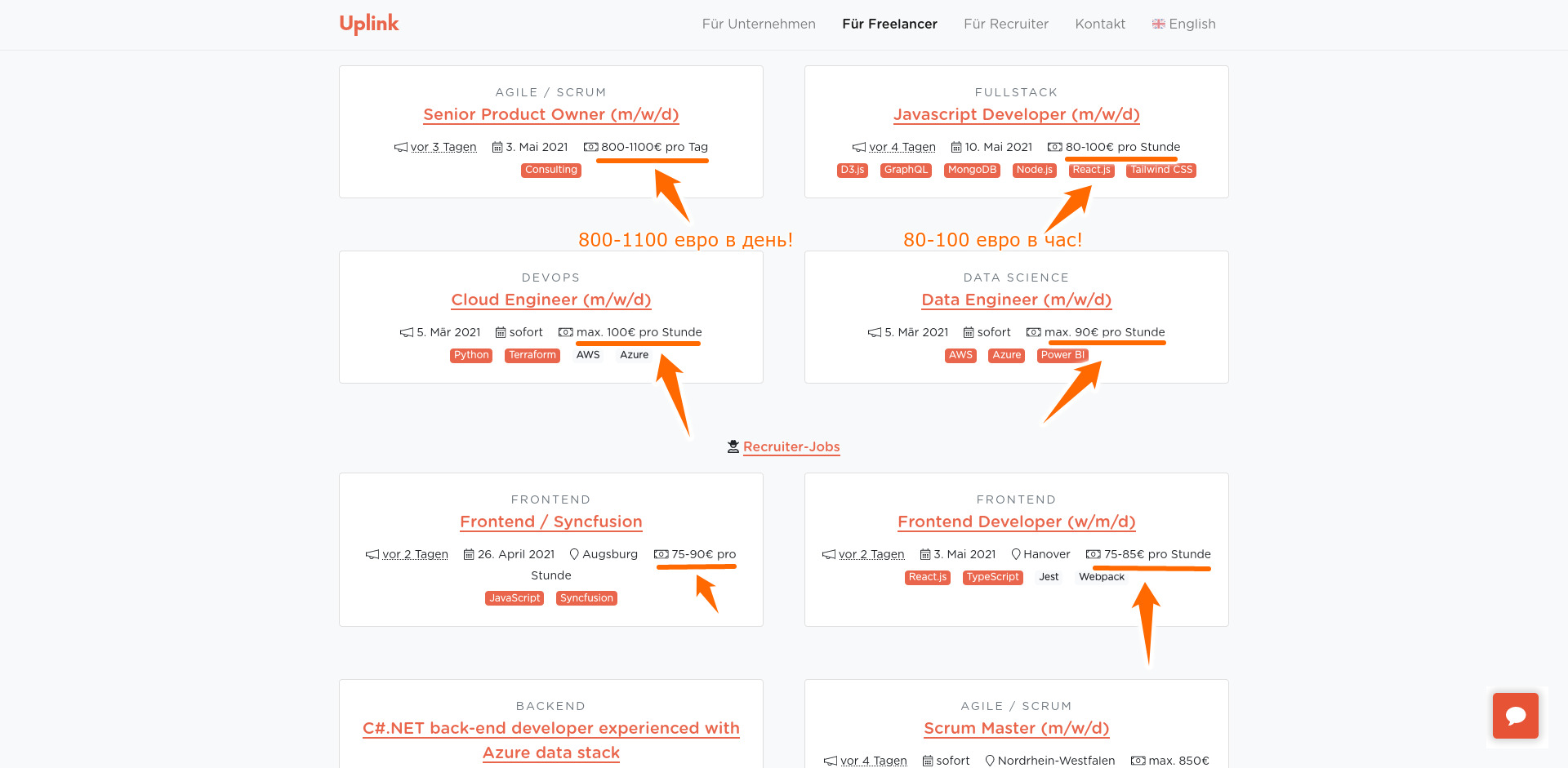The width and height of the screenshot is (1568, 768).
Task: Click the money icon beside 800-1100€ pro Tag
Action: pyautogui.click(x=590, y=147)
